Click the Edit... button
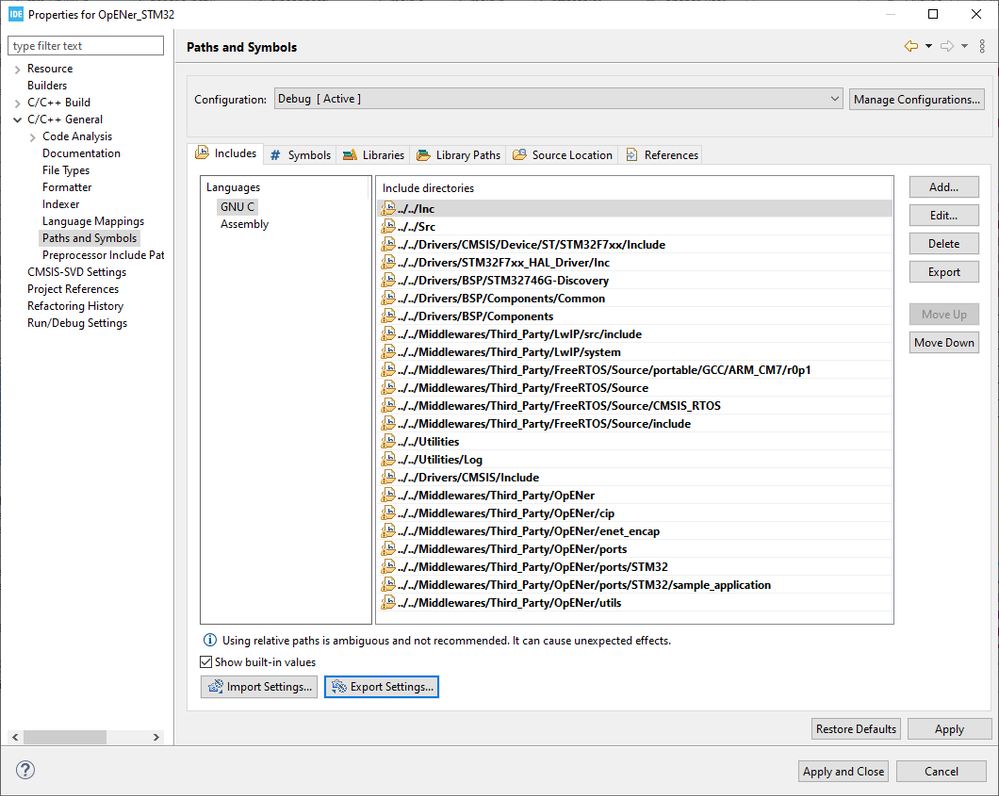Screen dimensions: 999x796 point(944,215)
